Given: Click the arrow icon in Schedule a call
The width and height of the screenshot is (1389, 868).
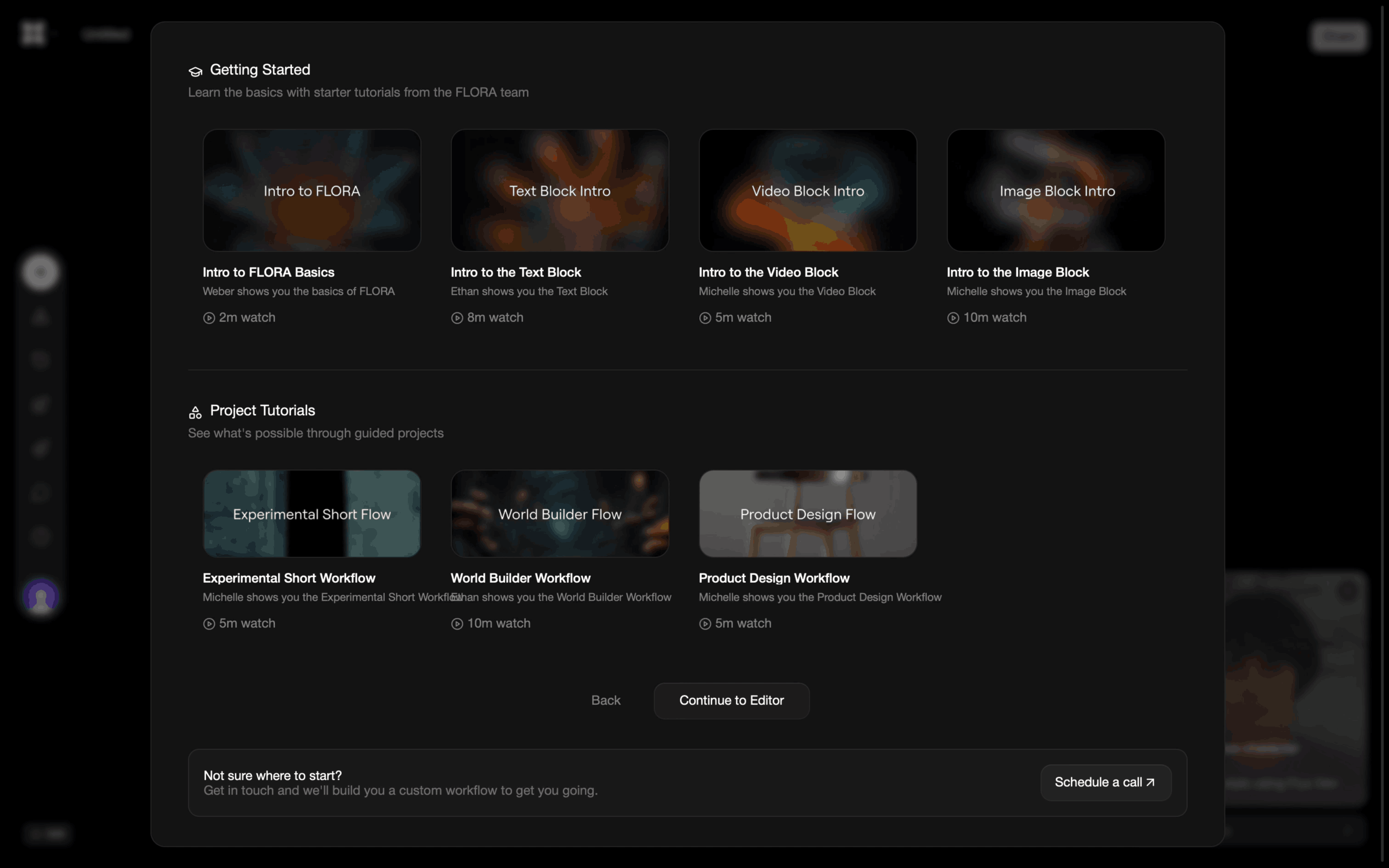Looking at the screenshot, I should click(1150, 782).
